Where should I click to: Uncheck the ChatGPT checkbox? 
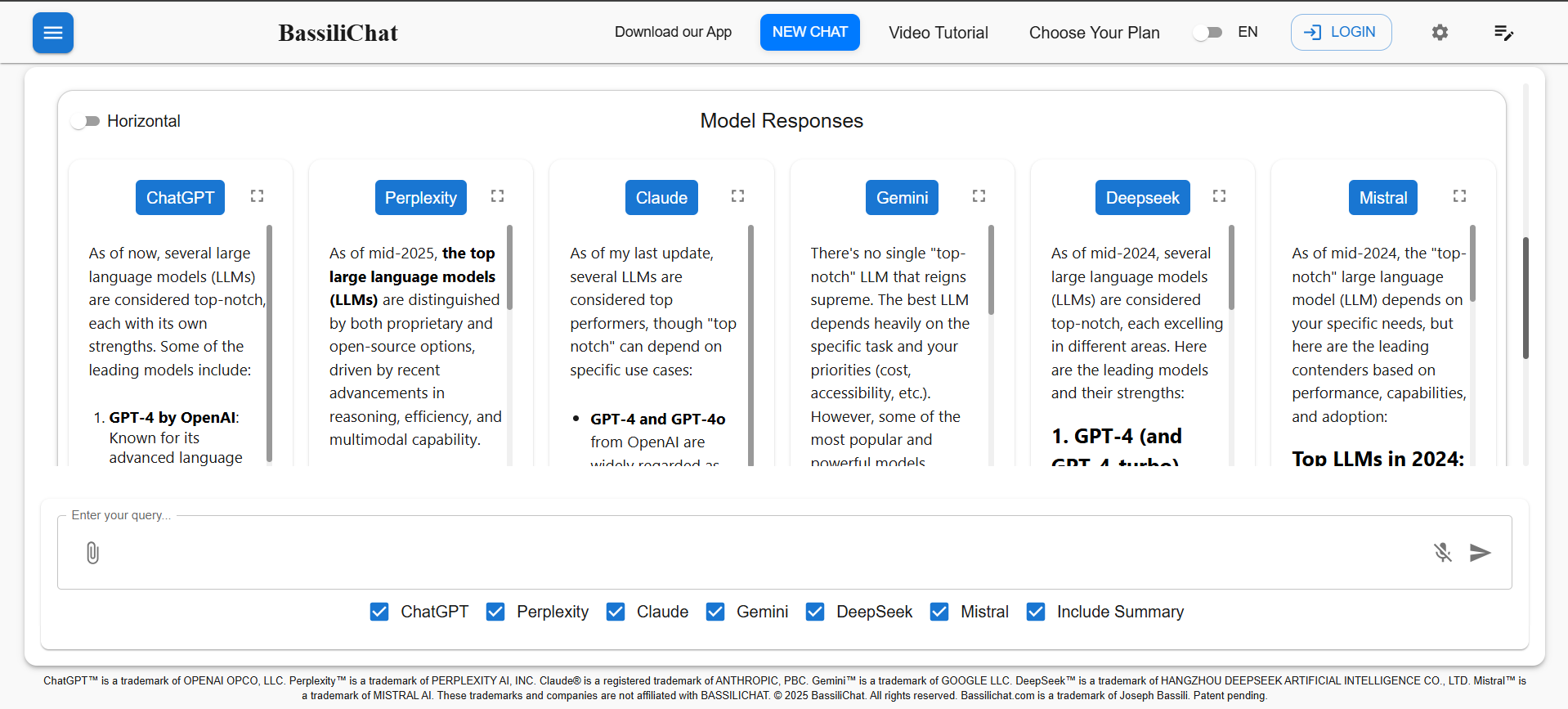(379, 612)
